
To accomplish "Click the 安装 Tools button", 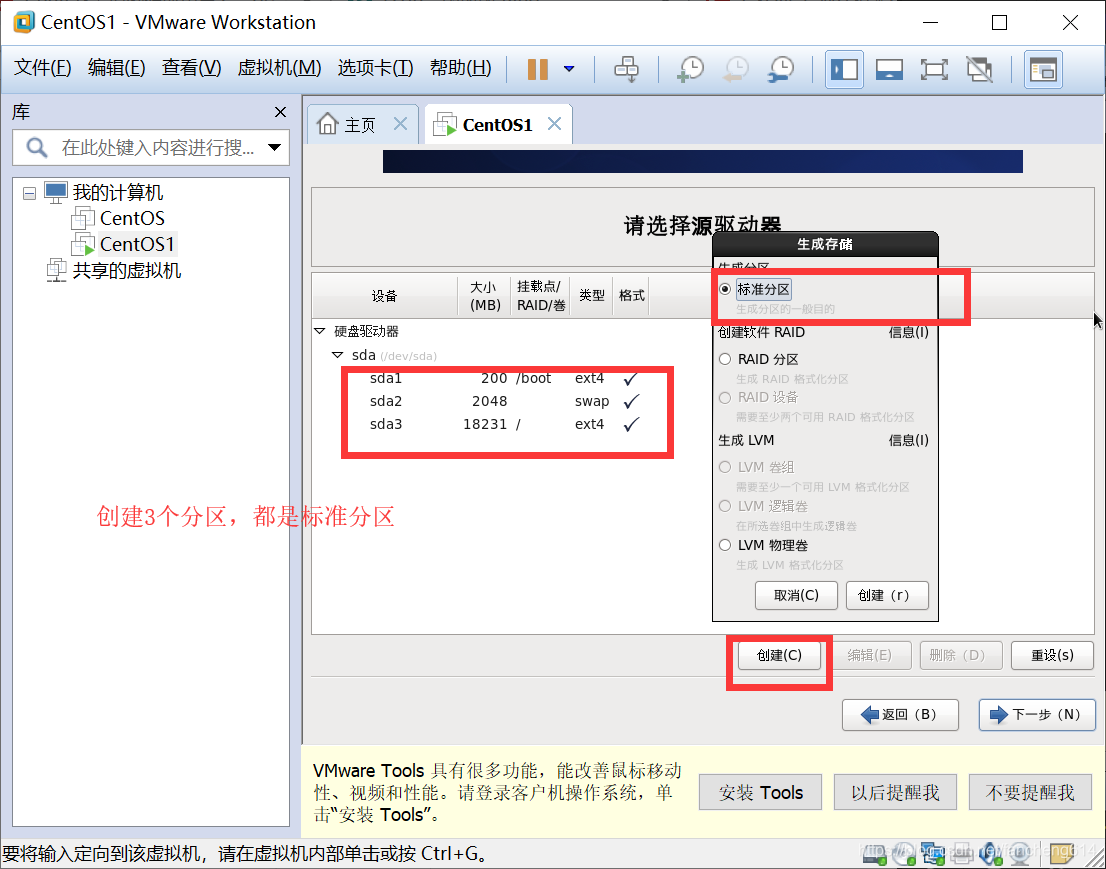I will 760,793.
